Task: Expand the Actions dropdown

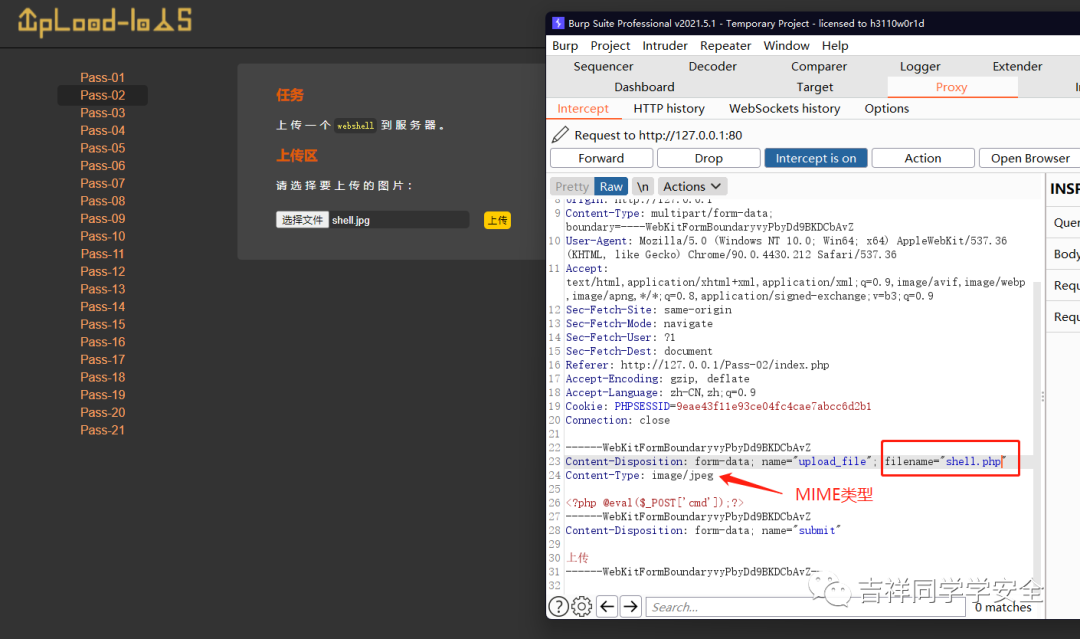Action: pyautogui.click(x=692, y=187)
